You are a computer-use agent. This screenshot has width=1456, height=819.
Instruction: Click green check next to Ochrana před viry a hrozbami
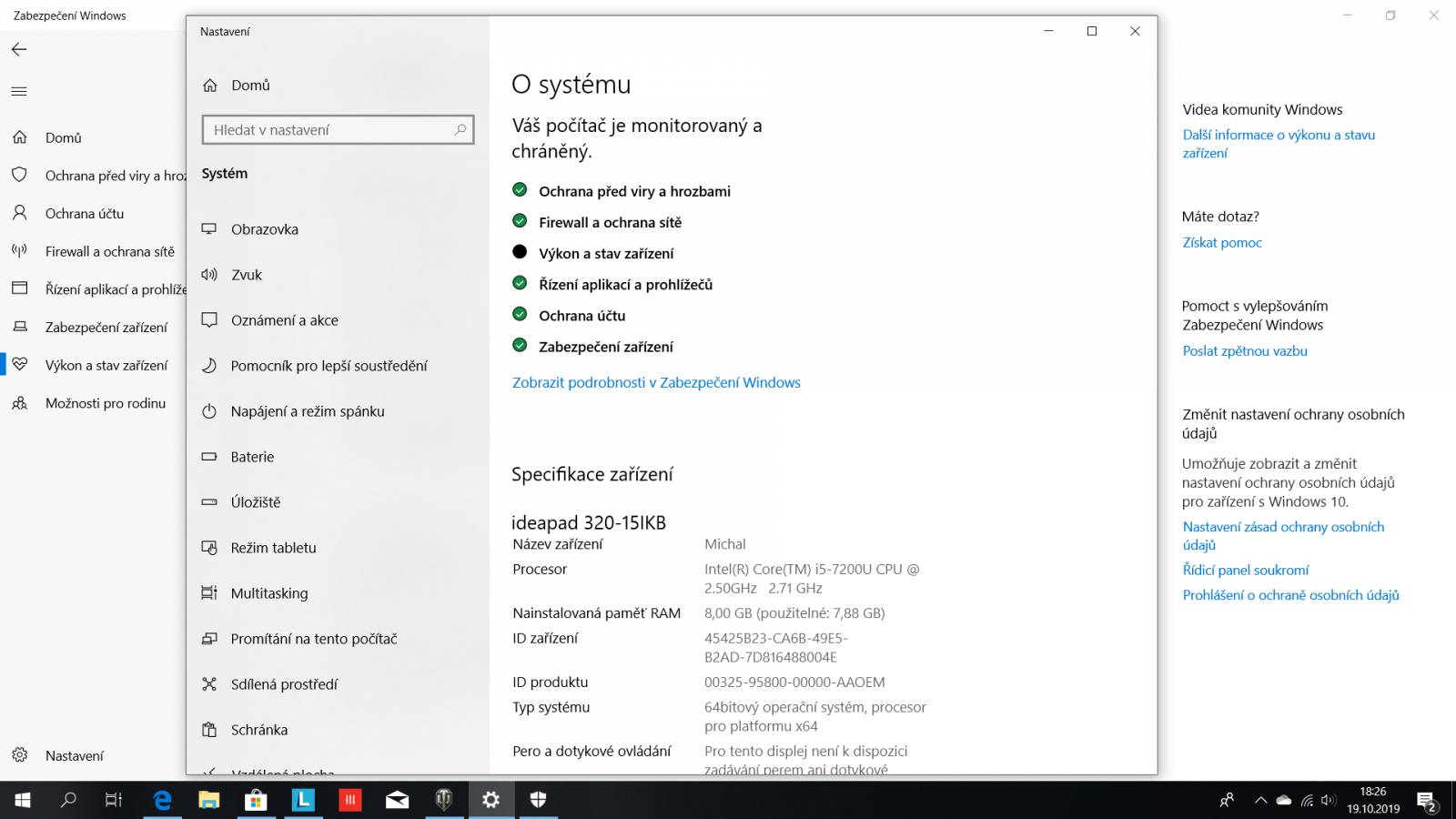[520, 190]
